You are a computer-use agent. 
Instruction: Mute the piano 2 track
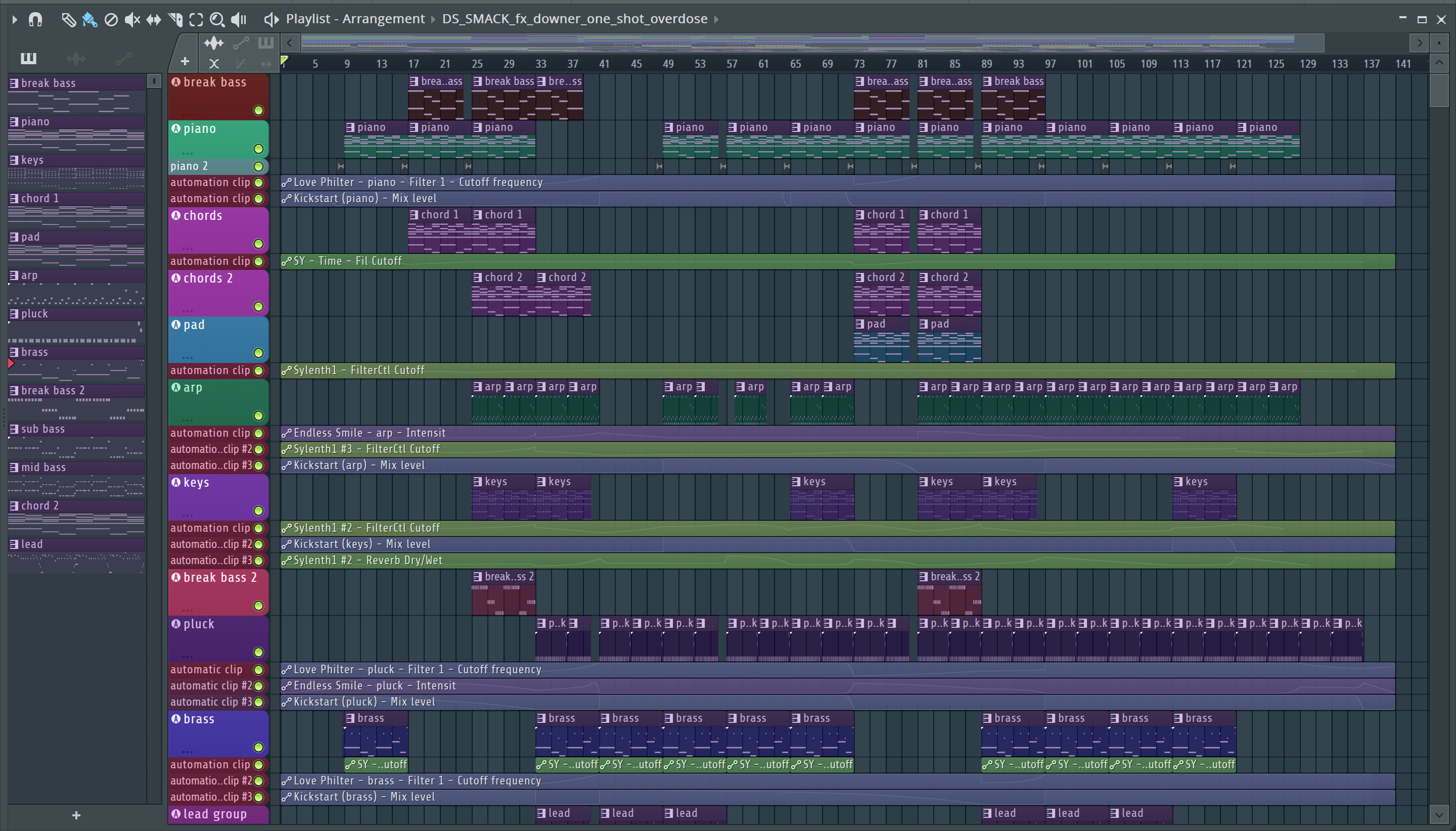258,166
